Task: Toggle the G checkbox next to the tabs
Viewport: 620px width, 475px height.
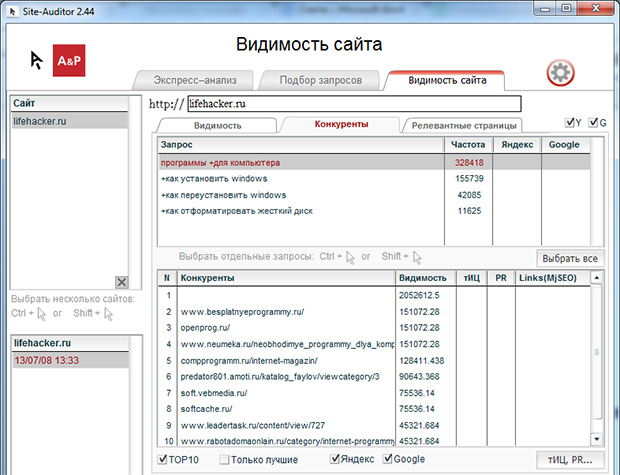Action: pos(593,122)
